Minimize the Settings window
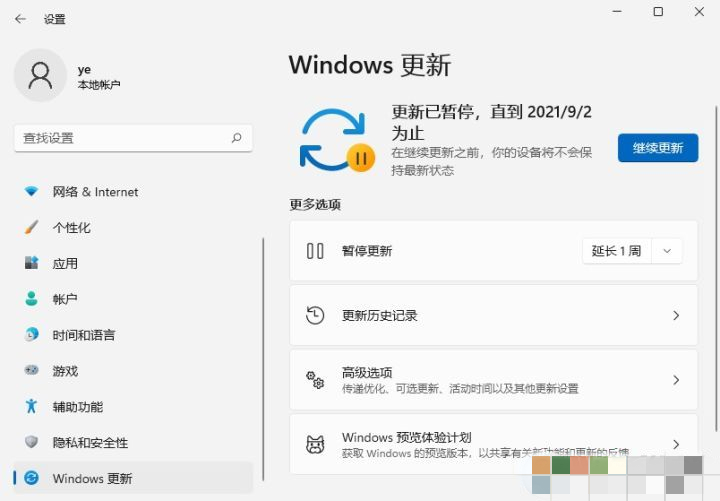 (617, 11)
